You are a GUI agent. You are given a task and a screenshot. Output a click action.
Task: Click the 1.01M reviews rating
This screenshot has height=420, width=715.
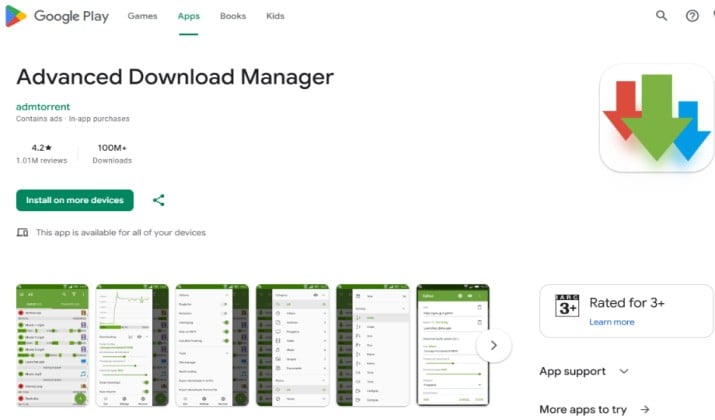click(x=41, y=154)
